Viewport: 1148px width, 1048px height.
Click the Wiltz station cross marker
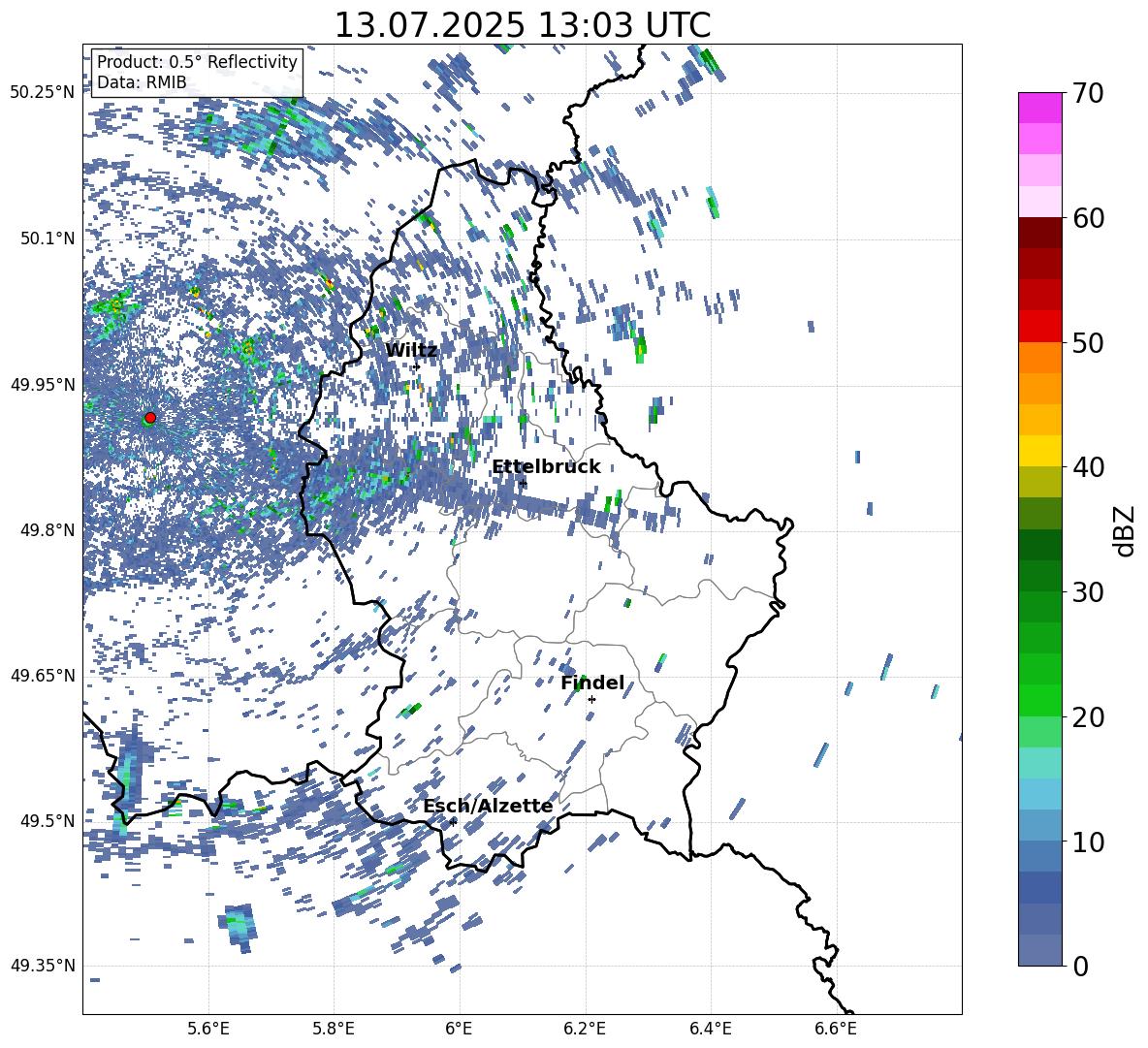(416, 366)
